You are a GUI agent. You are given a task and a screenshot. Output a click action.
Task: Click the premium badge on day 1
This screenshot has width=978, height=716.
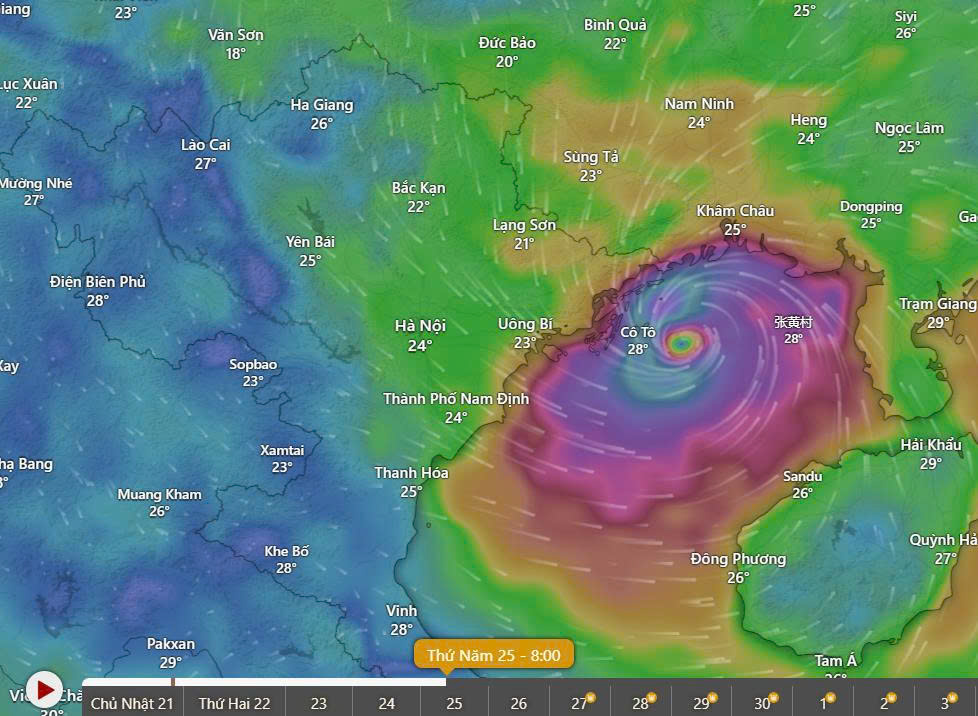click(832, 697)
